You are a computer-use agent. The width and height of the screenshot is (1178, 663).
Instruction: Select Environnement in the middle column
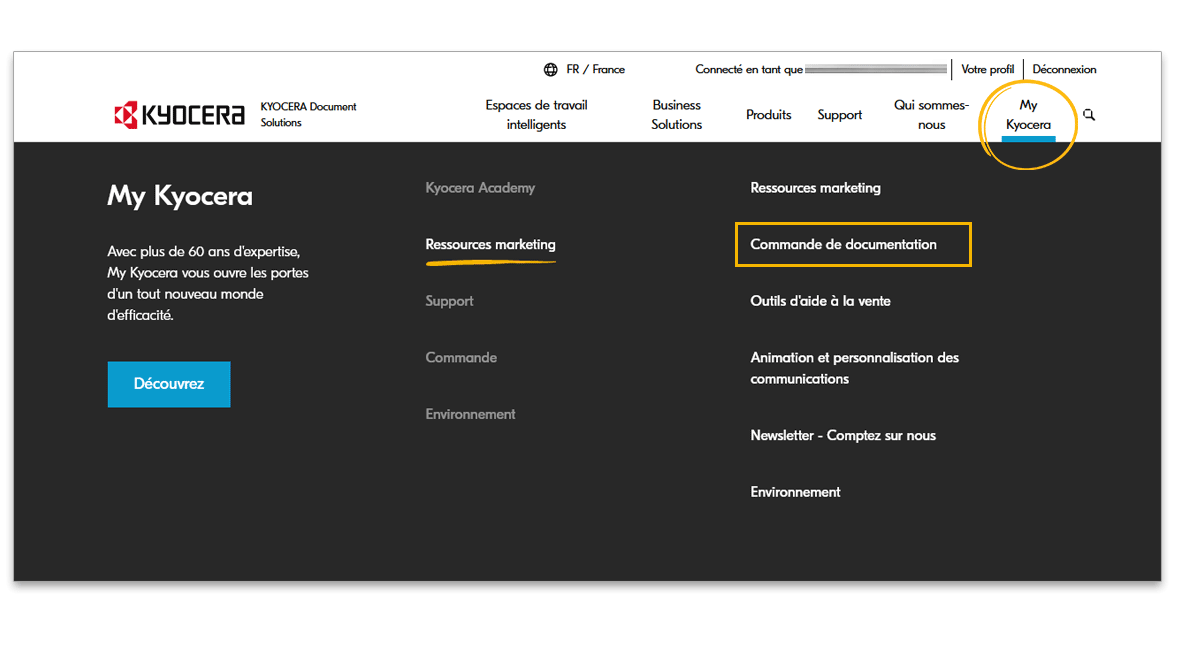[470, 414]
